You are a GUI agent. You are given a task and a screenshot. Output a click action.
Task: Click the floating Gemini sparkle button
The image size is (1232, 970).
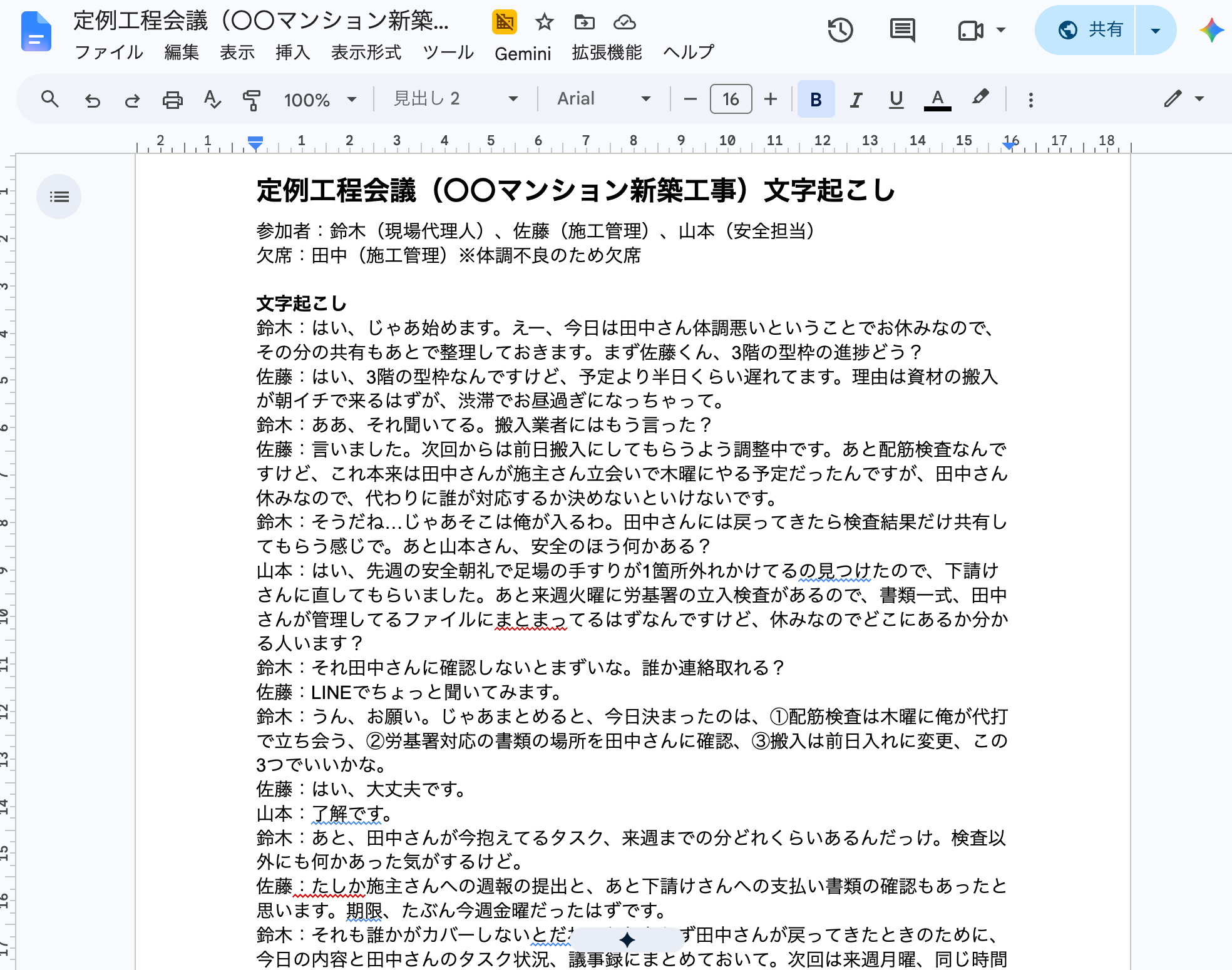(627, 939)
